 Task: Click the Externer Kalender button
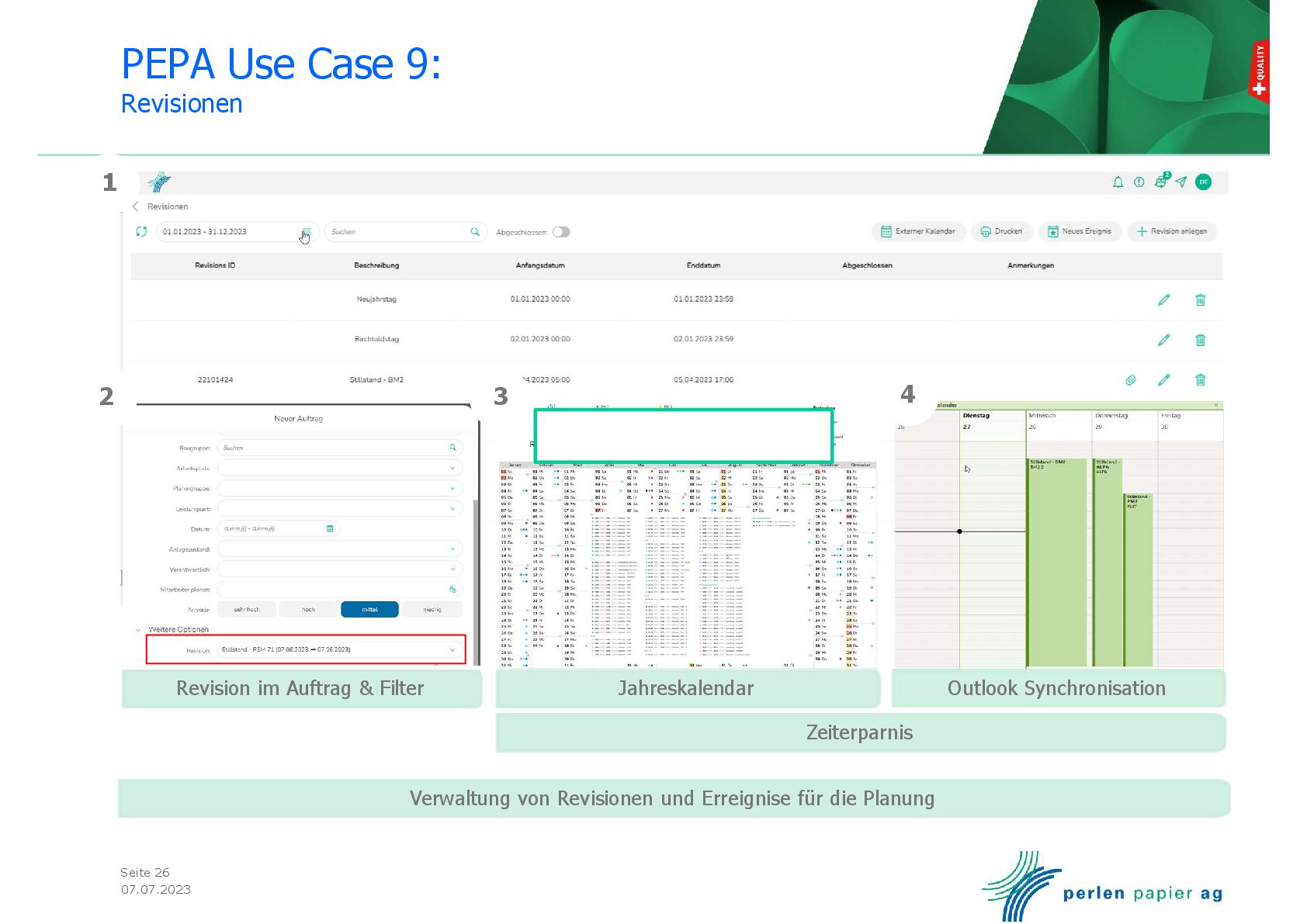[x=918, y=231]
